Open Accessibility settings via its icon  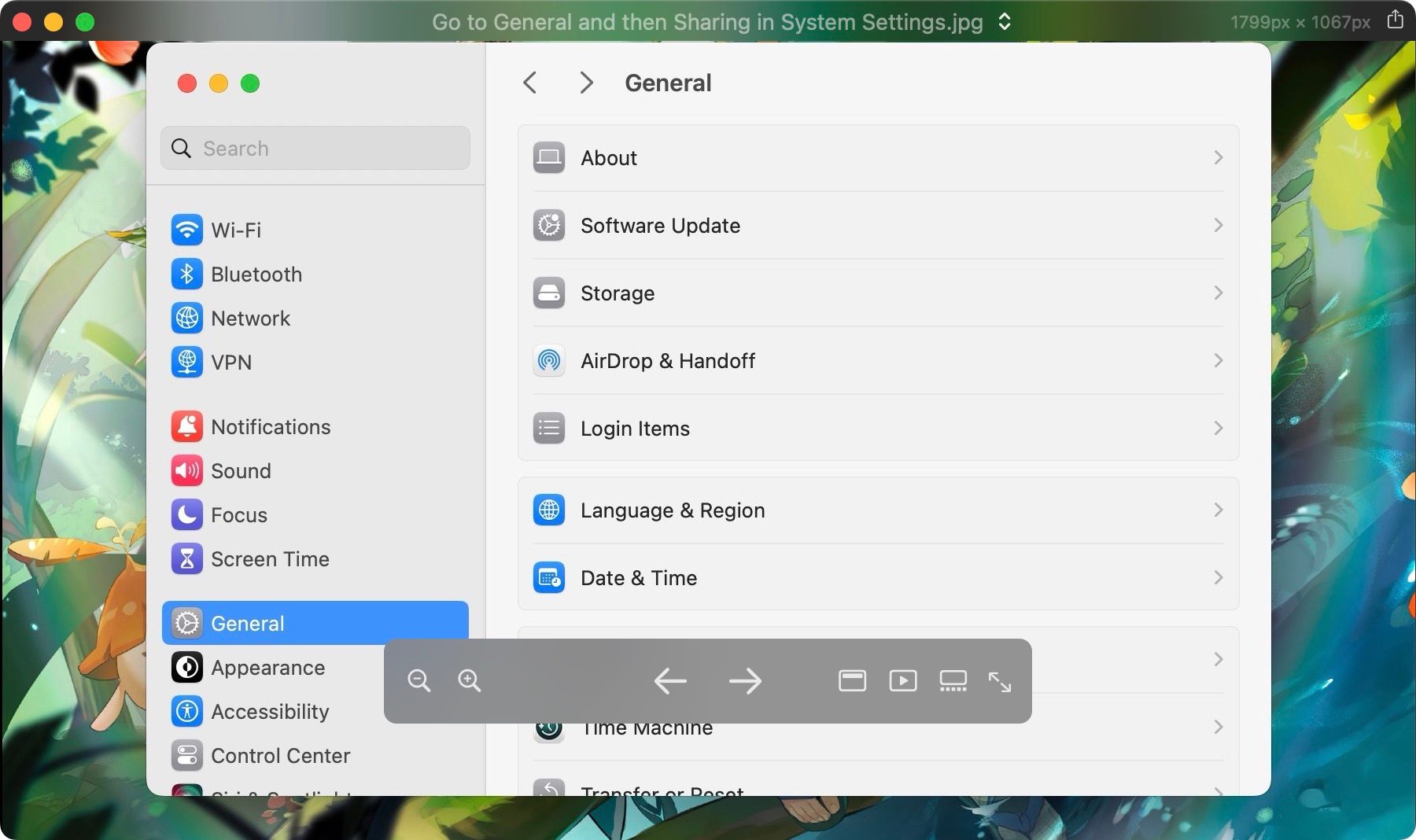(187, 711)
